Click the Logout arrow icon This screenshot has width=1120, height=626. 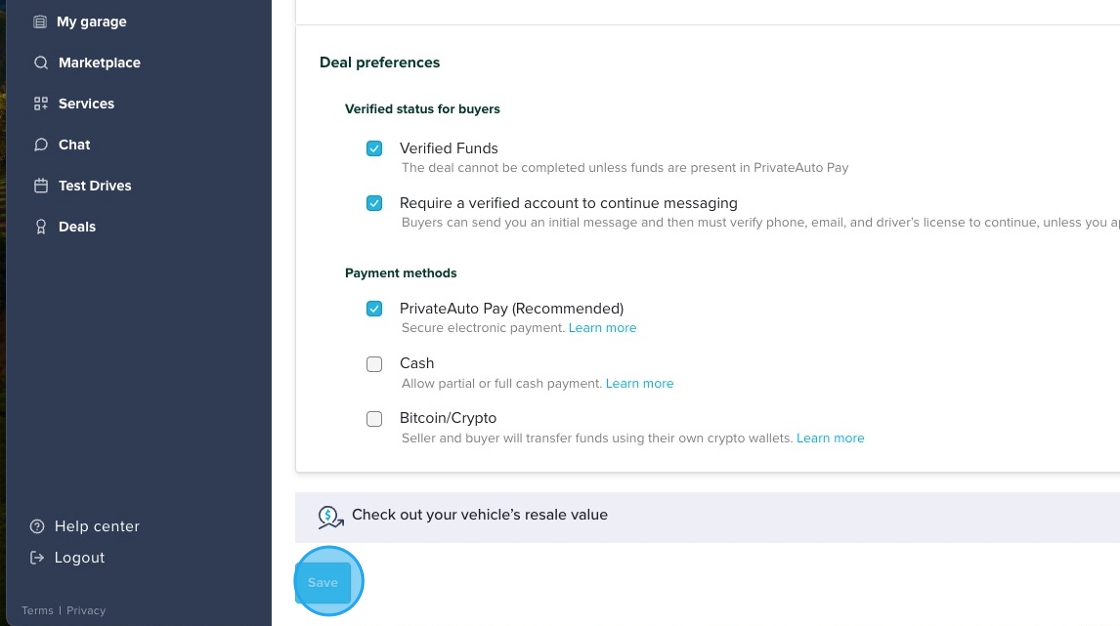(37, 558)
